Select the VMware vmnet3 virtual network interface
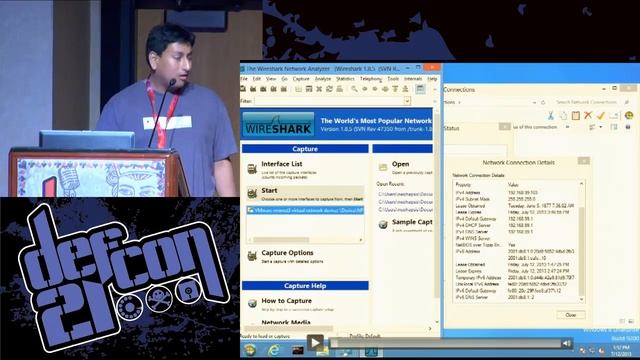The image size is (640, 360). [305, 210]
